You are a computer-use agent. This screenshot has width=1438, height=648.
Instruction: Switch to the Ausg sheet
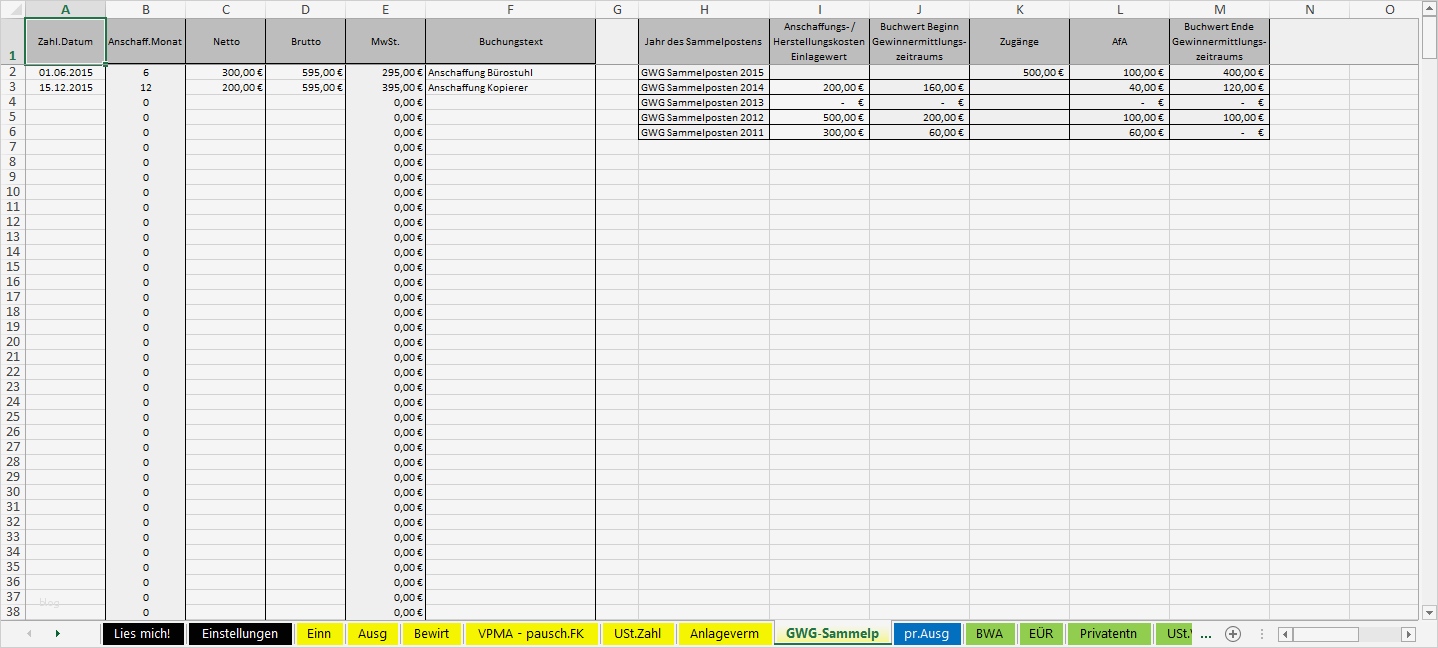click(372, 632)
